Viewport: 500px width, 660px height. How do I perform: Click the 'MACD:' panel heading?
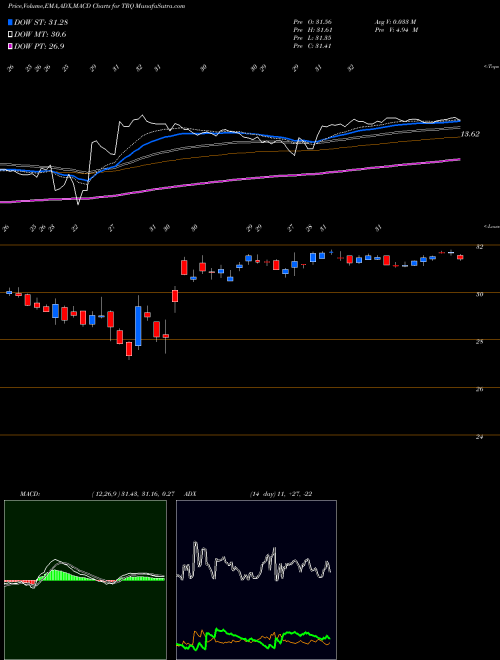pyautogui.click(x=29, y=494)
